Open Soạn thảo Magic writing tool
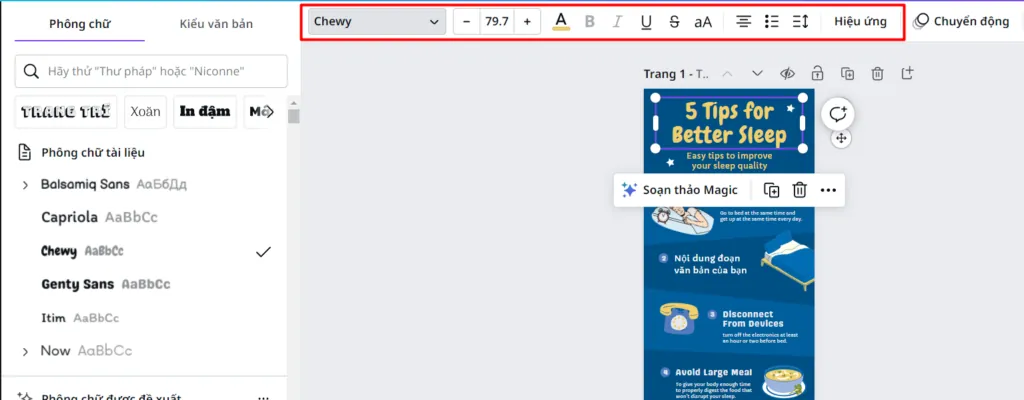This screenshot has width=1024, height=400. coord(680,190)
